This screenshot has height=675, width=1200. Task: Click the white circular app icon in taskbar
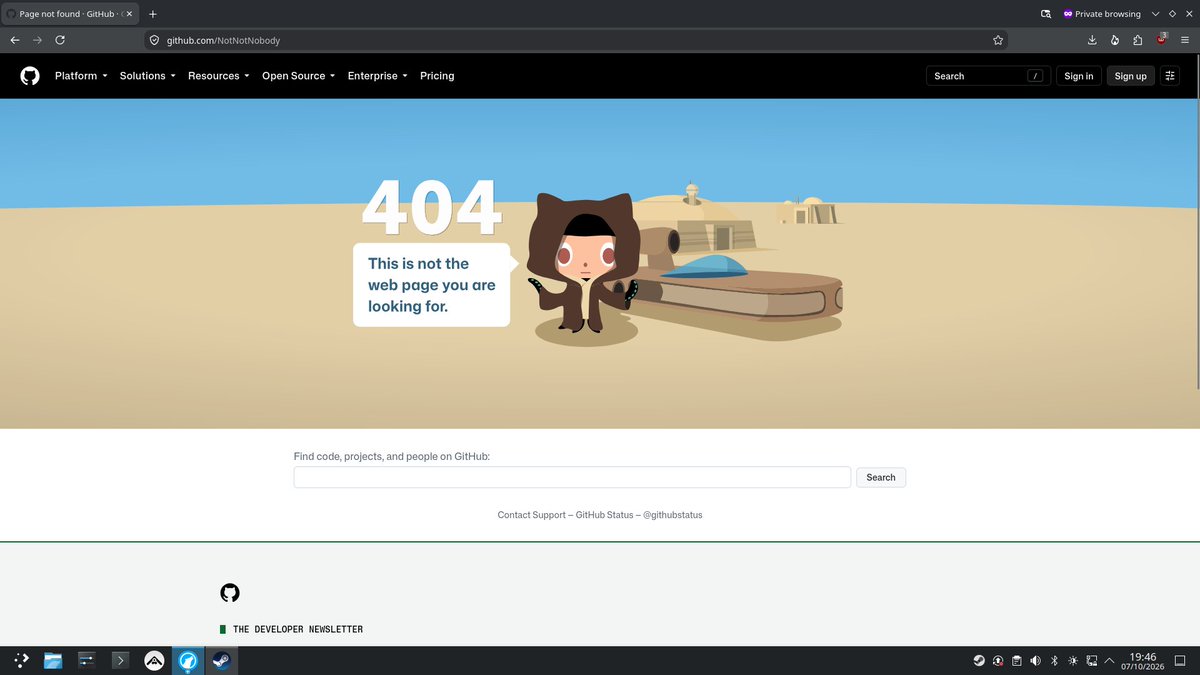tap(154, 660)
